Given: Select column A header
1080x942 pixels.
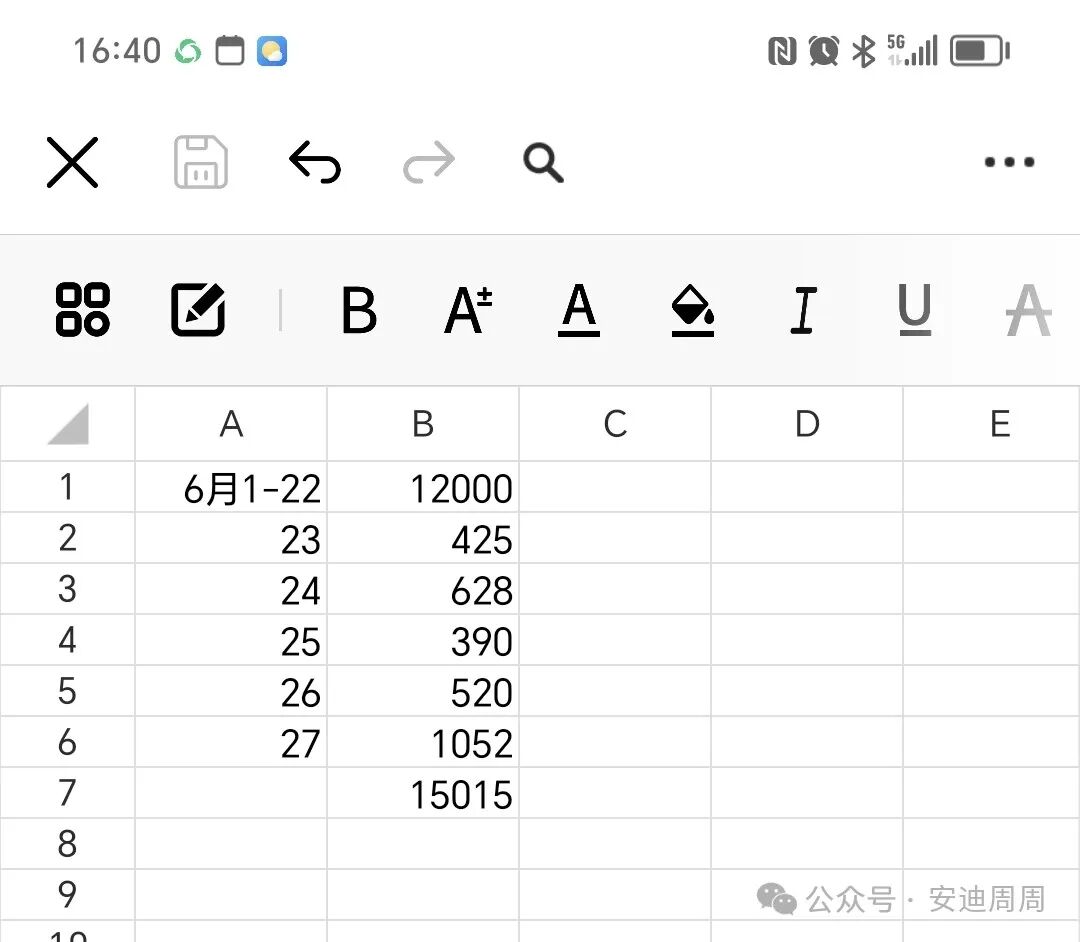Looking at the screenshot, I should coord(231,424).
